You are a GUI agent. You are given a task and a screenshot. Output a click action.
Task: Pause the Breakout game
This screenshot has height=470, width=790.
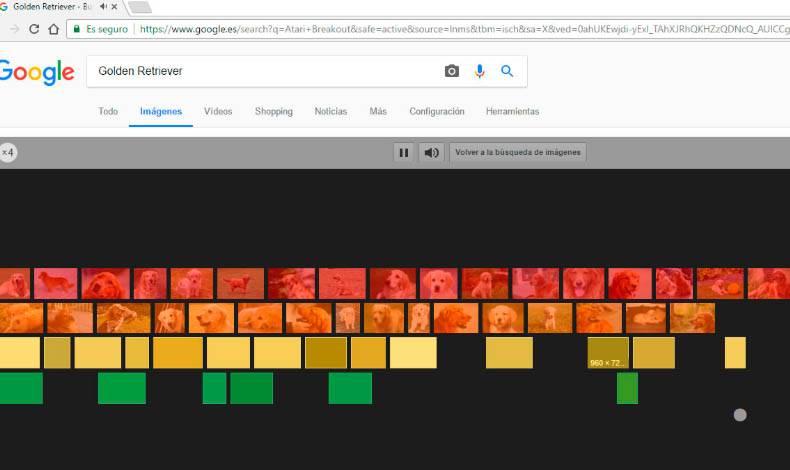pyautogui.click(x=404, y=152)
